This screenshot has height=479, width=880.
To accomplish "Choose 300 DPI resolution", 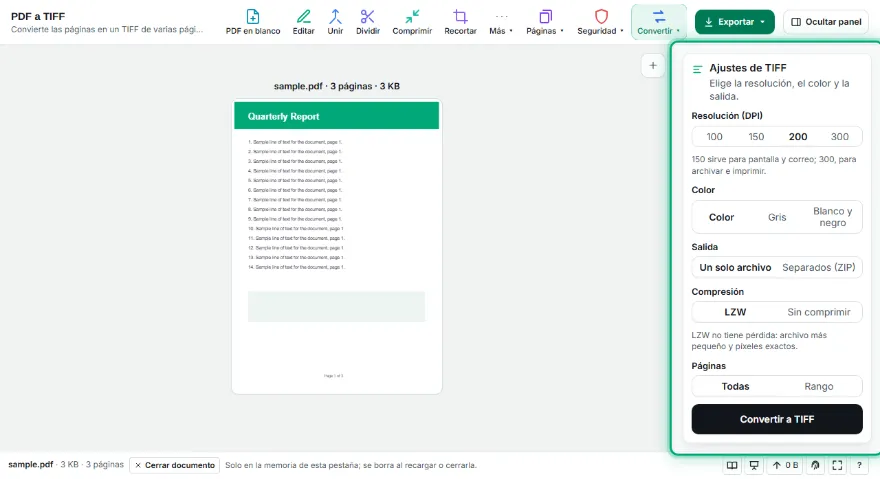I will point(840,136).
